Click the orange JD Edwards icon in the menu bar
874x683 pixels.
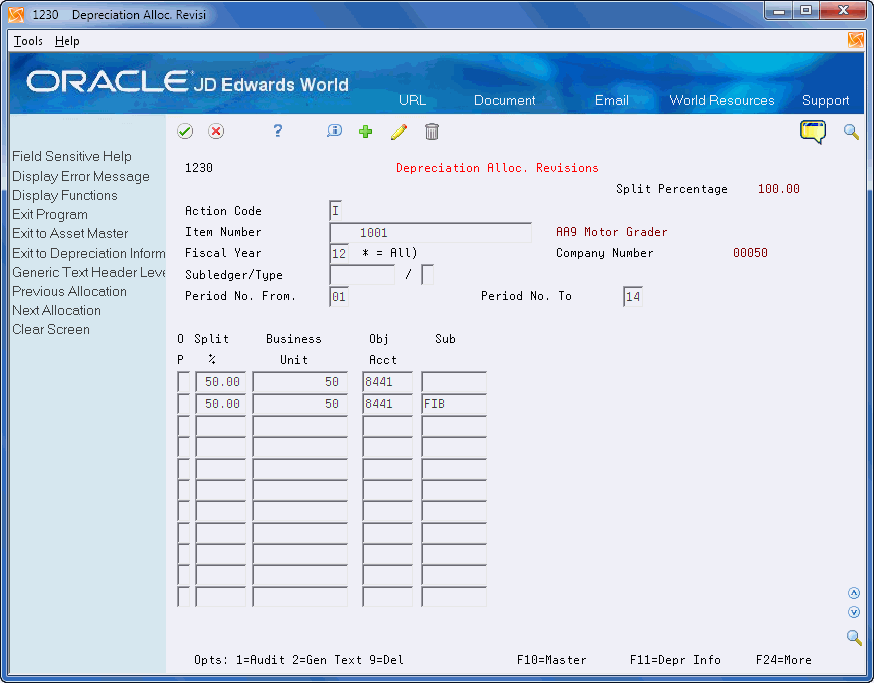(x=856, y=40)
